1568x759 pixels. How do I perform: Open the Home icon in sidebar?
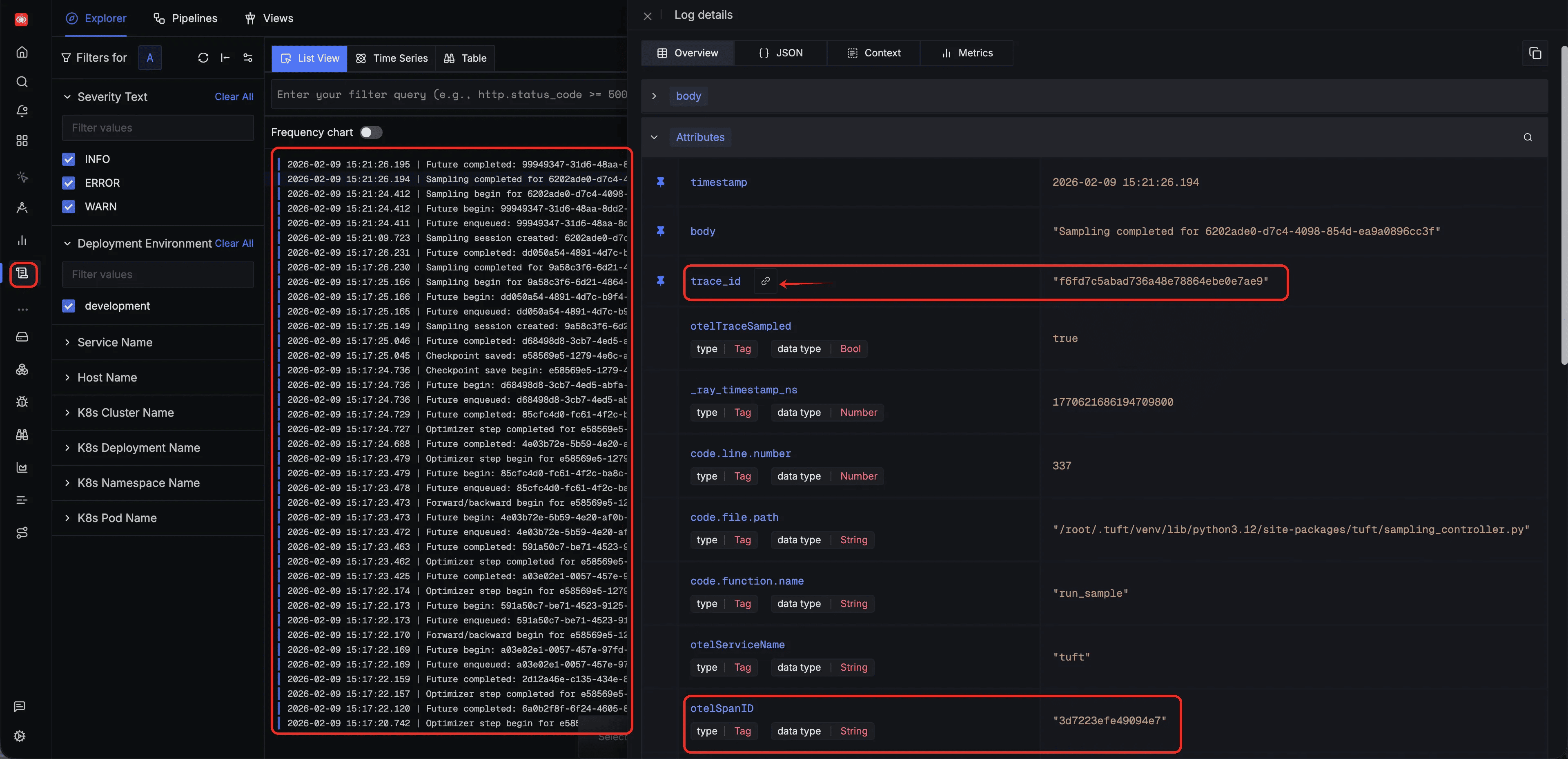(x=22, y=52)
